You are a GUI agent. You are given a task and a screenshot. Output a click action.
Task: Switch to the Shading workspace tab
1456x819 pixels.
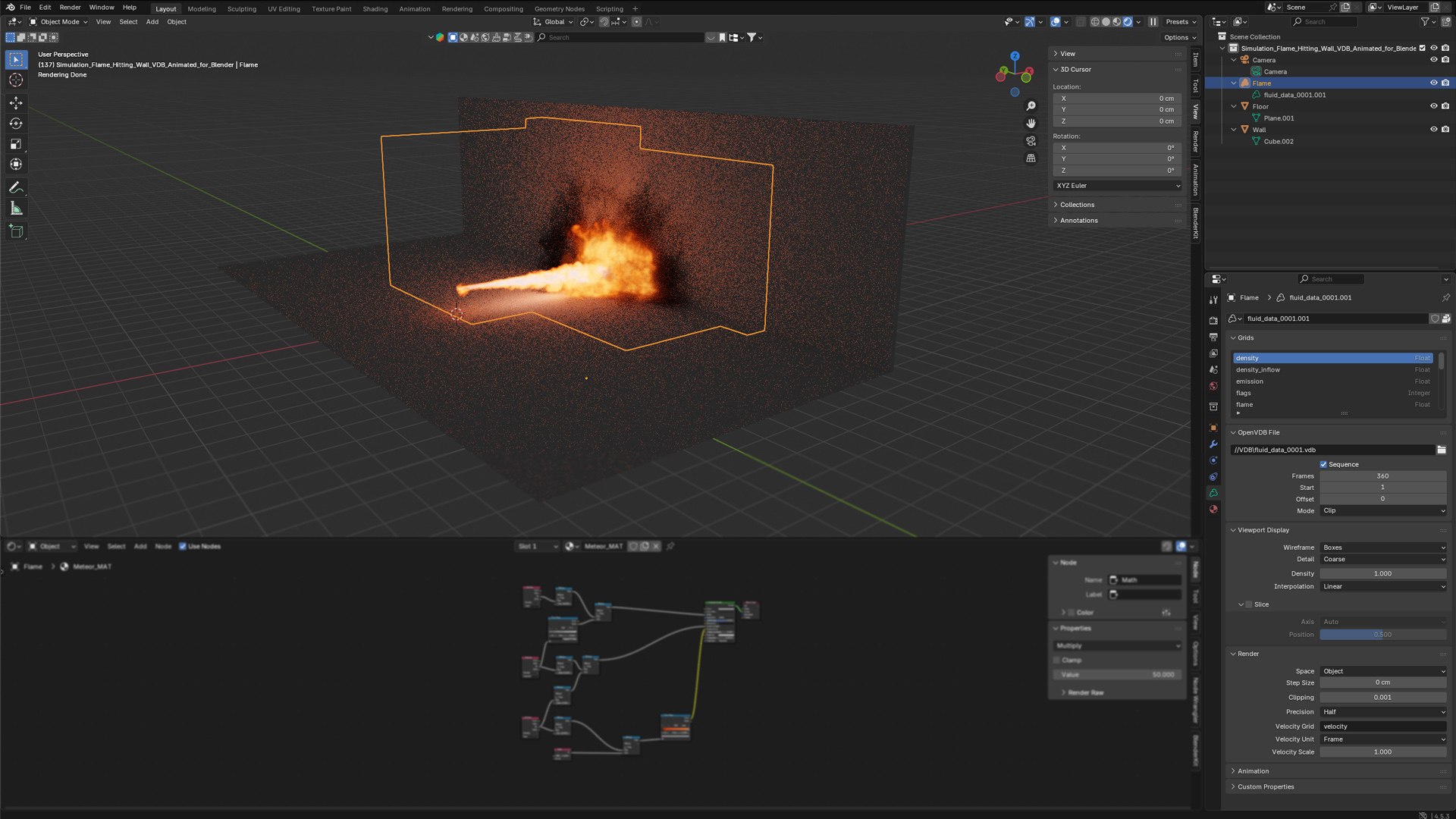pos(375,9)
